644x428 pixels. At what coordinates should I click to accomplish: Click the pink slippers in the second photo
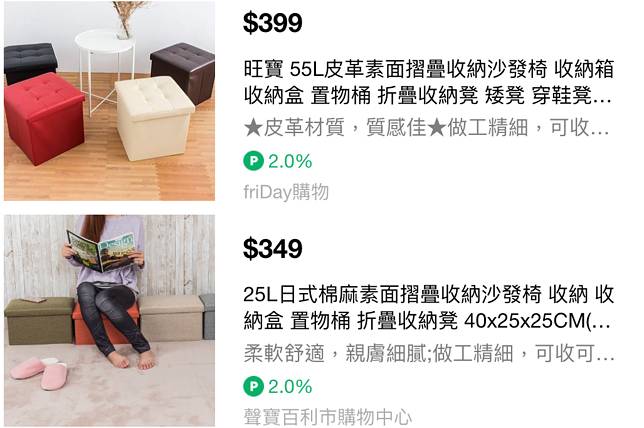38,373
